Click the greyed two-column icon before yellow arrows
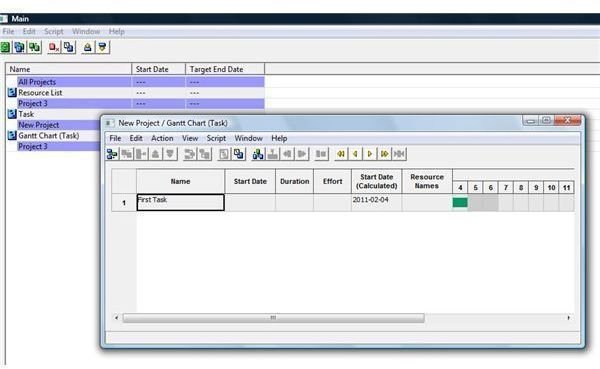 pyautogui.click(x=321, y=154)
